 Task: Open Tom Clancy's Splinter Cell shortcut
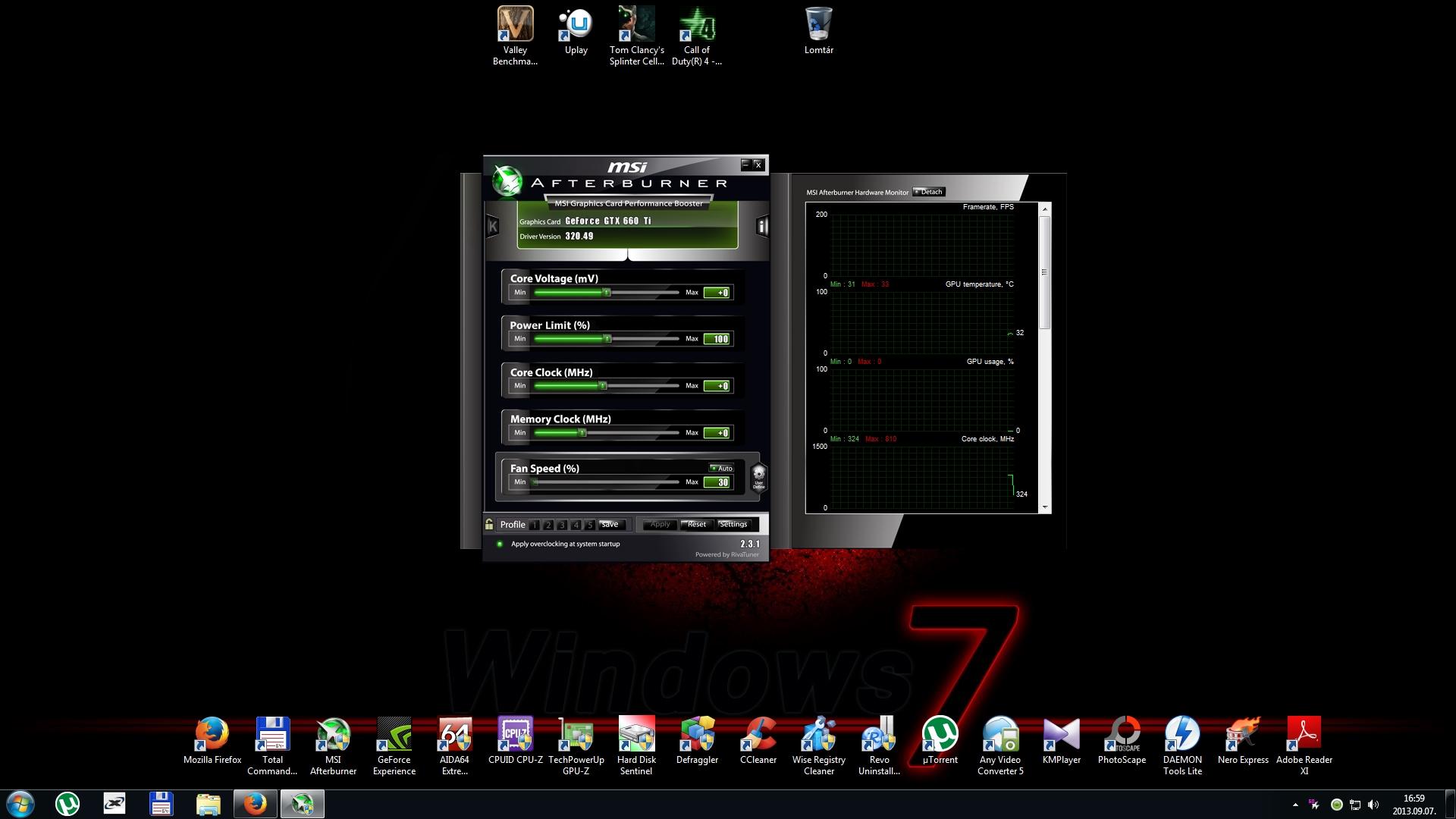pyautogui.click(x=636, y=36)
